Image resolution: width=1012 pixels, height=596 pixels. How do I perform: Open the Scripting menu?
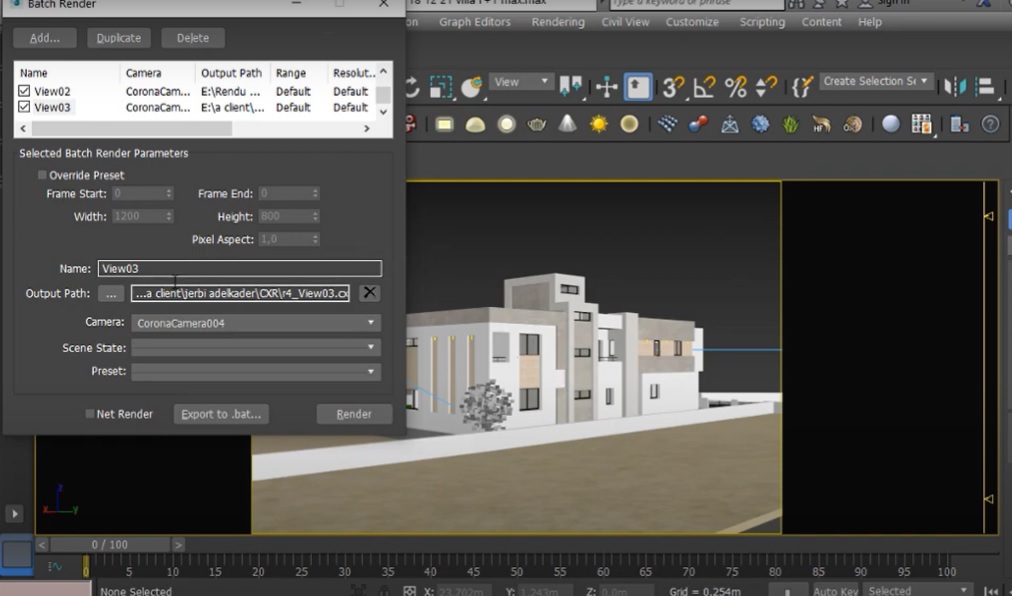tap(762, 22)
